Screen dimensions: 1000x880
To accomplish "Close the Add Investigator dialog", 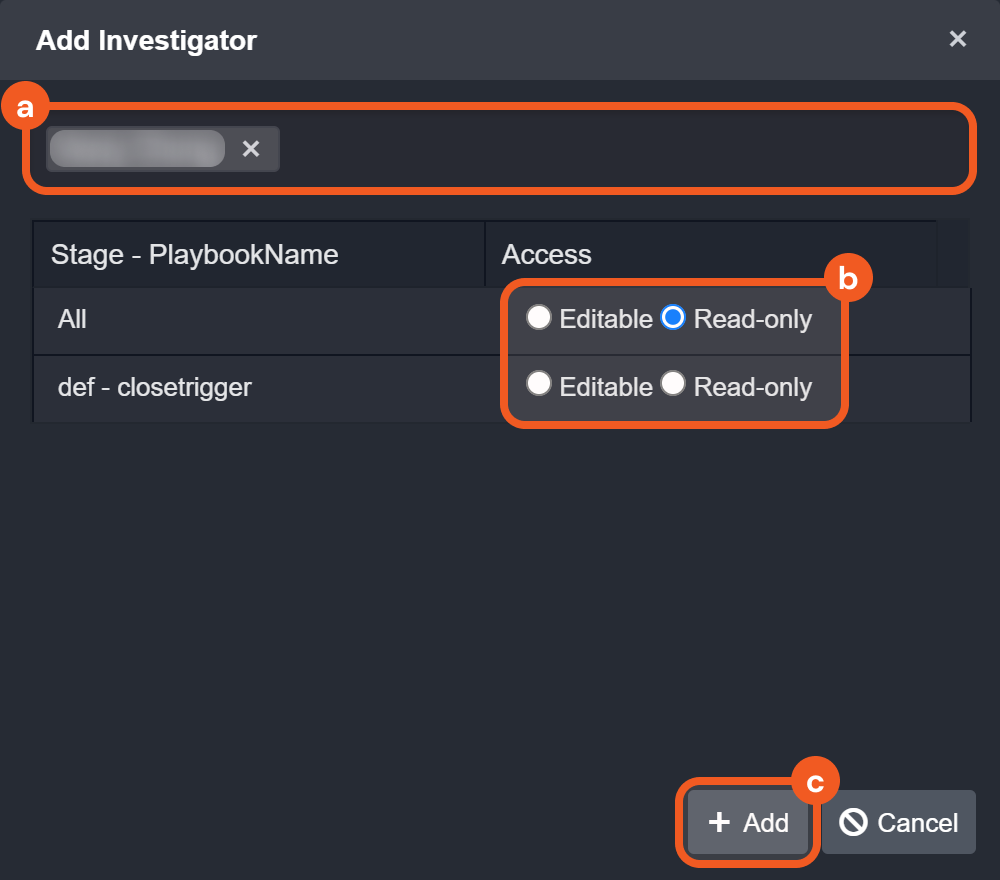I will coord(957,39).
